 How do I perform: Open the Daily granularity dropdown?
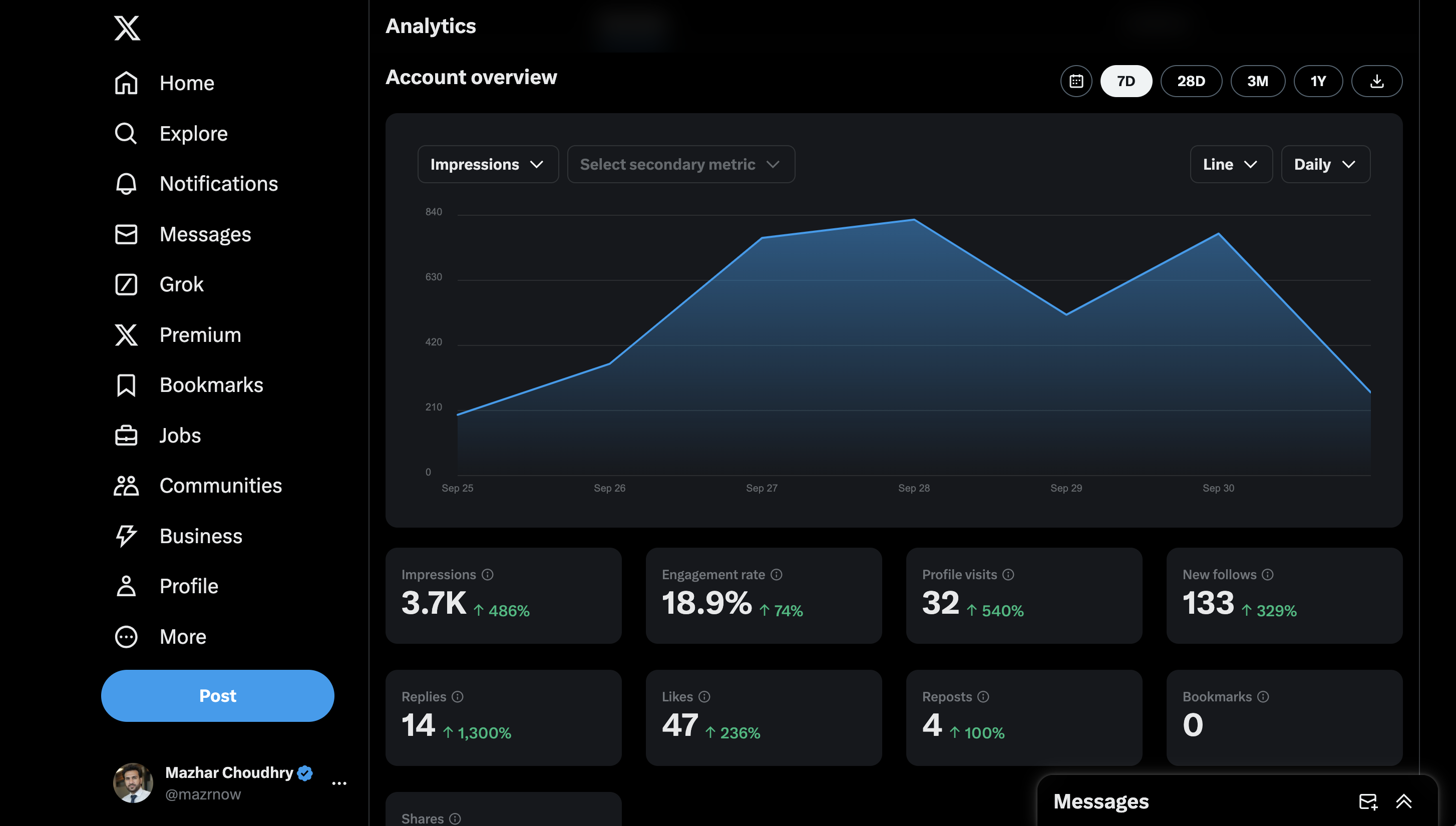(1325, 165)
